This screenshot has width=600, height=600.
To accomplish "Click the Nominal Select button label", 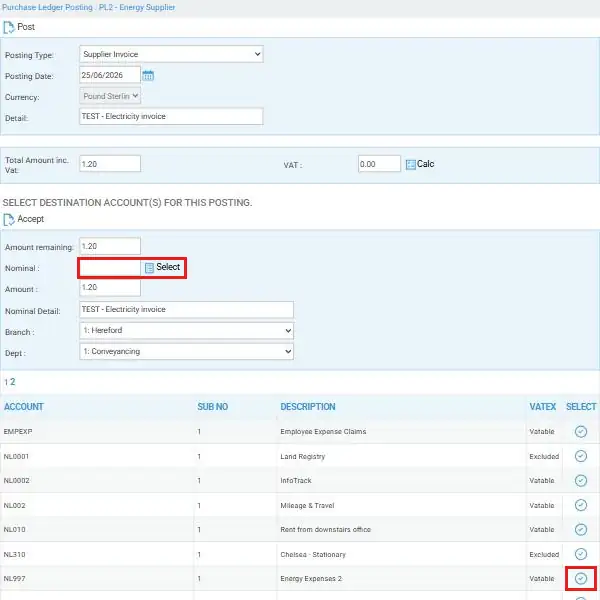I will click(x=168, y=267).
